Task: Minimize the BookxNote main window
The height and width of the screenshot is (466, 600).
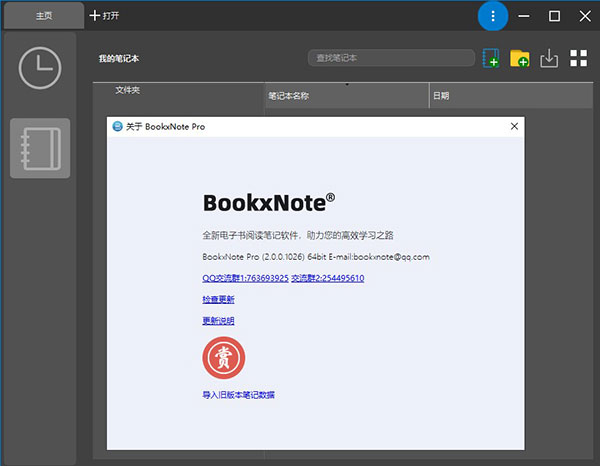Action: (524, 16)
